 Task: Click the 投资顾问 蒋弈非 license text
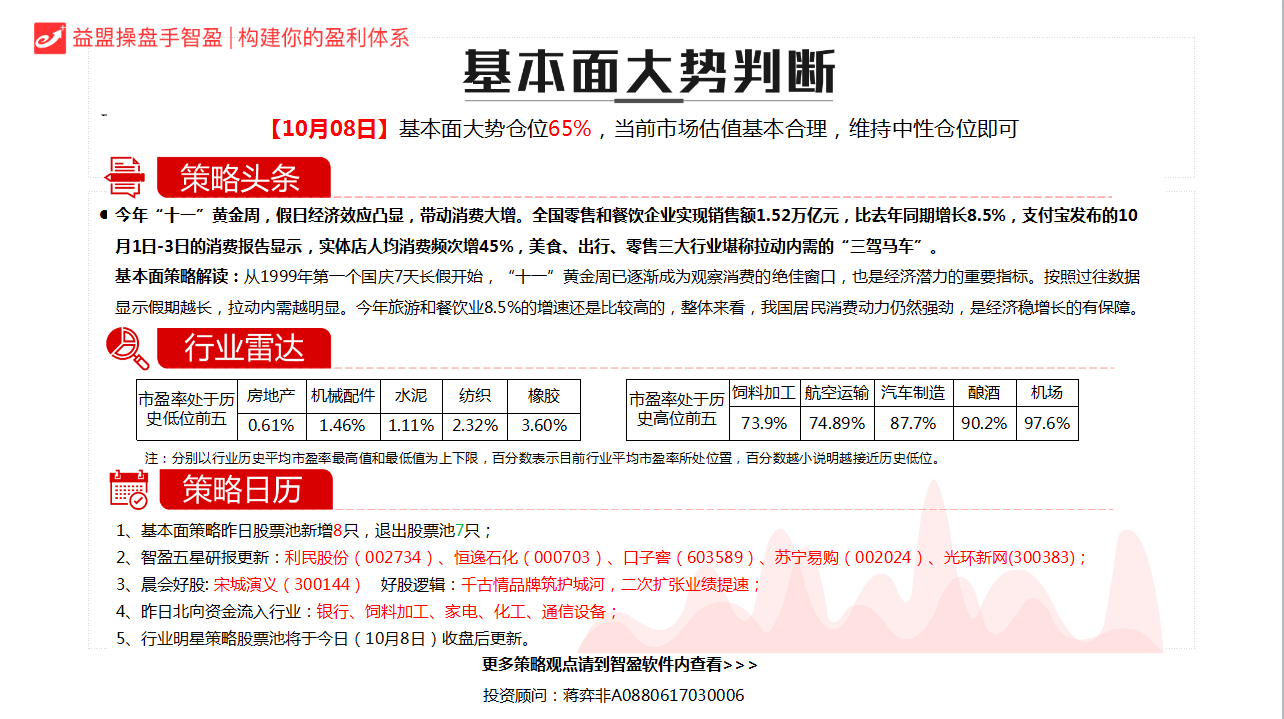click(613, 695)
